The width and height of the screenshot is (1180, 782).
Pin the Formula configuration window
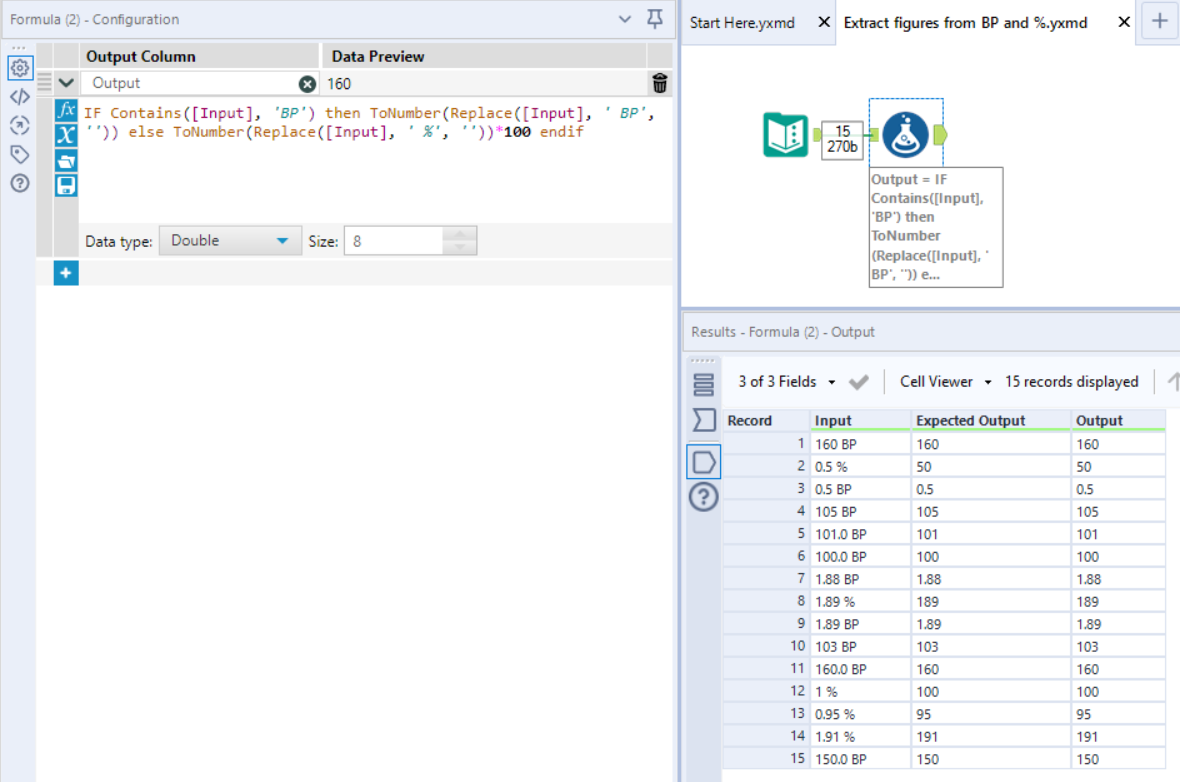click(655, 19)
